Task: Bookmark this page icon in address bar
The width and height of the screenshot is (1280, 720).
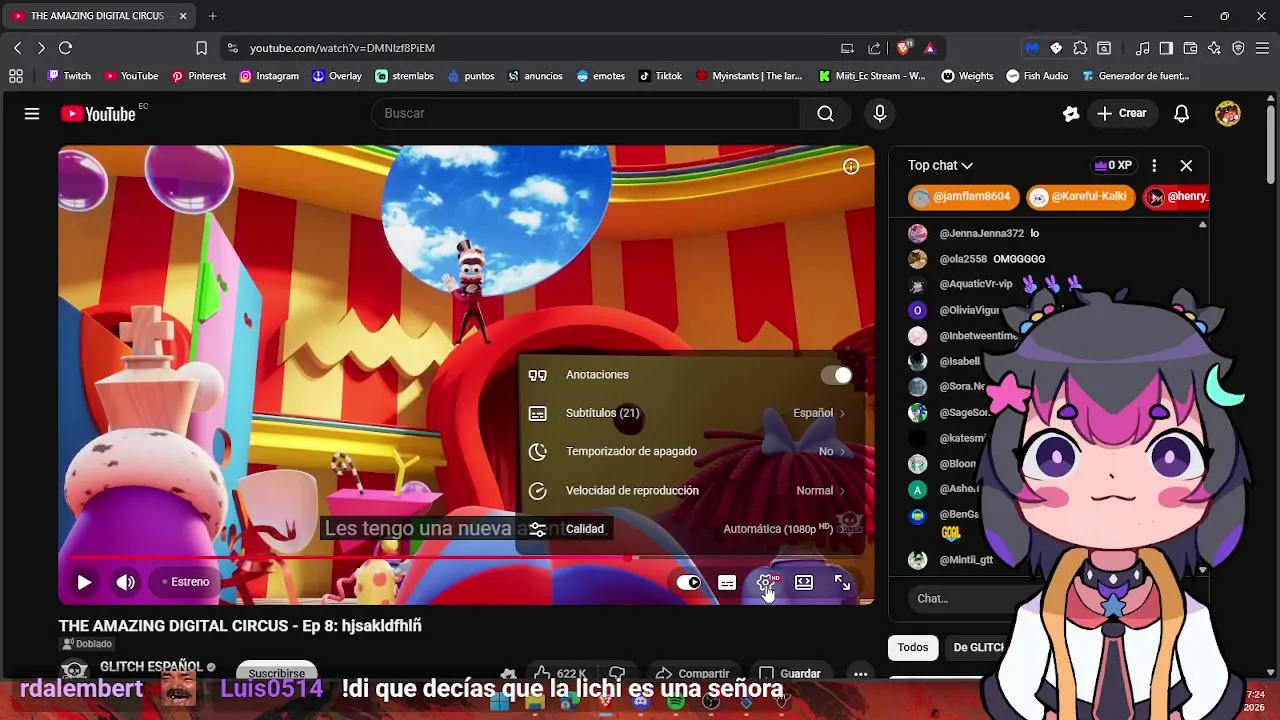Action: point(201,48)
